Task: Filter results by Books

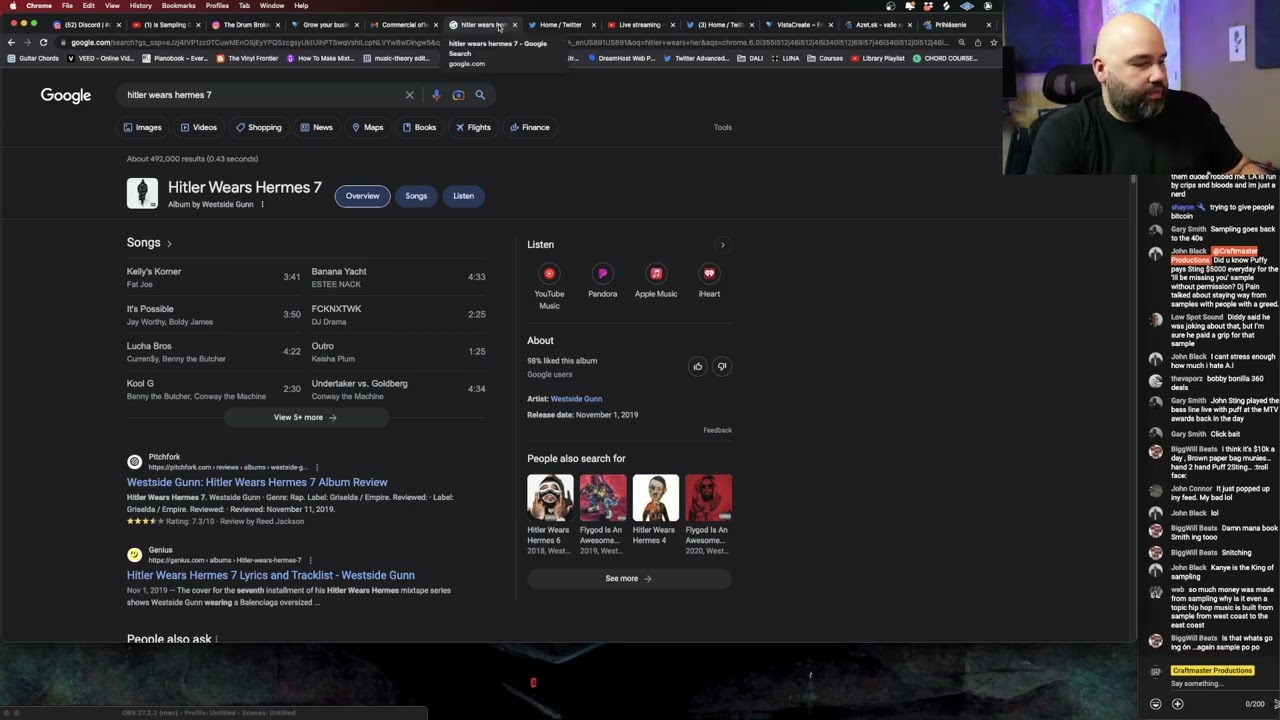Action: click(x=419, y=127)
